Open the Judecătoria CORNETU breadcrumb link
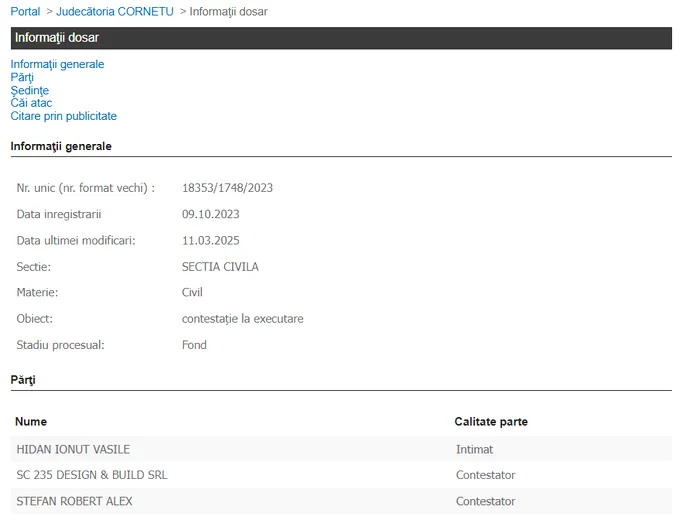This screenshot has width=700, height=520. [x=114, y=11]
